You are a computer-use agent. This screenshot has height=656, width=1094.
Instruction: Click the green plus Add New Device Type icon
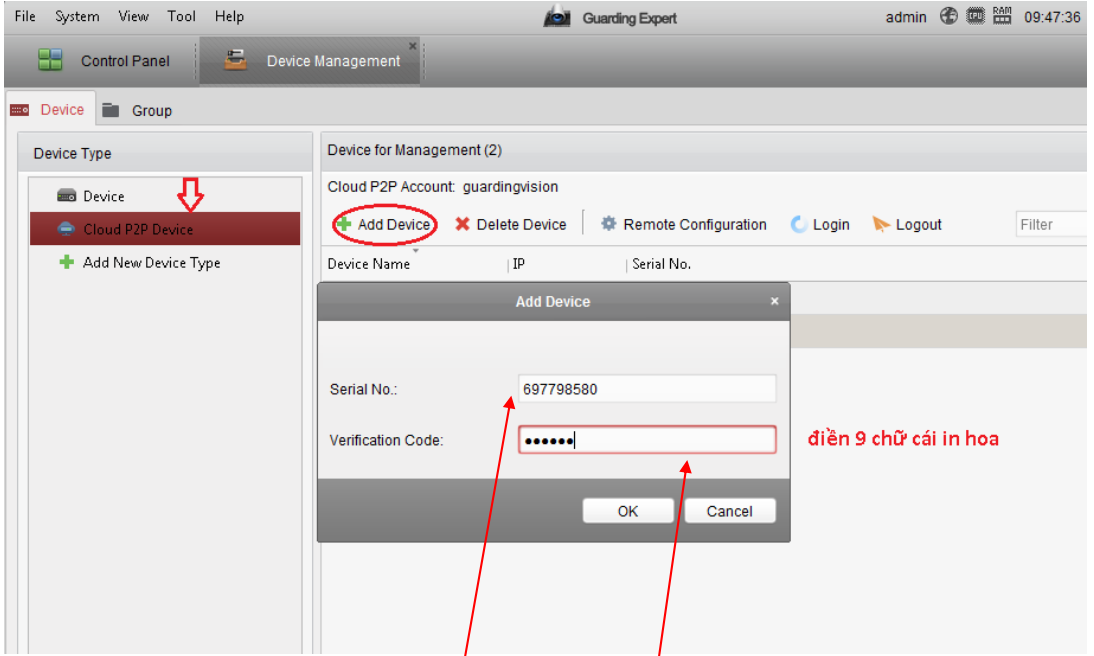click(66, 262)
